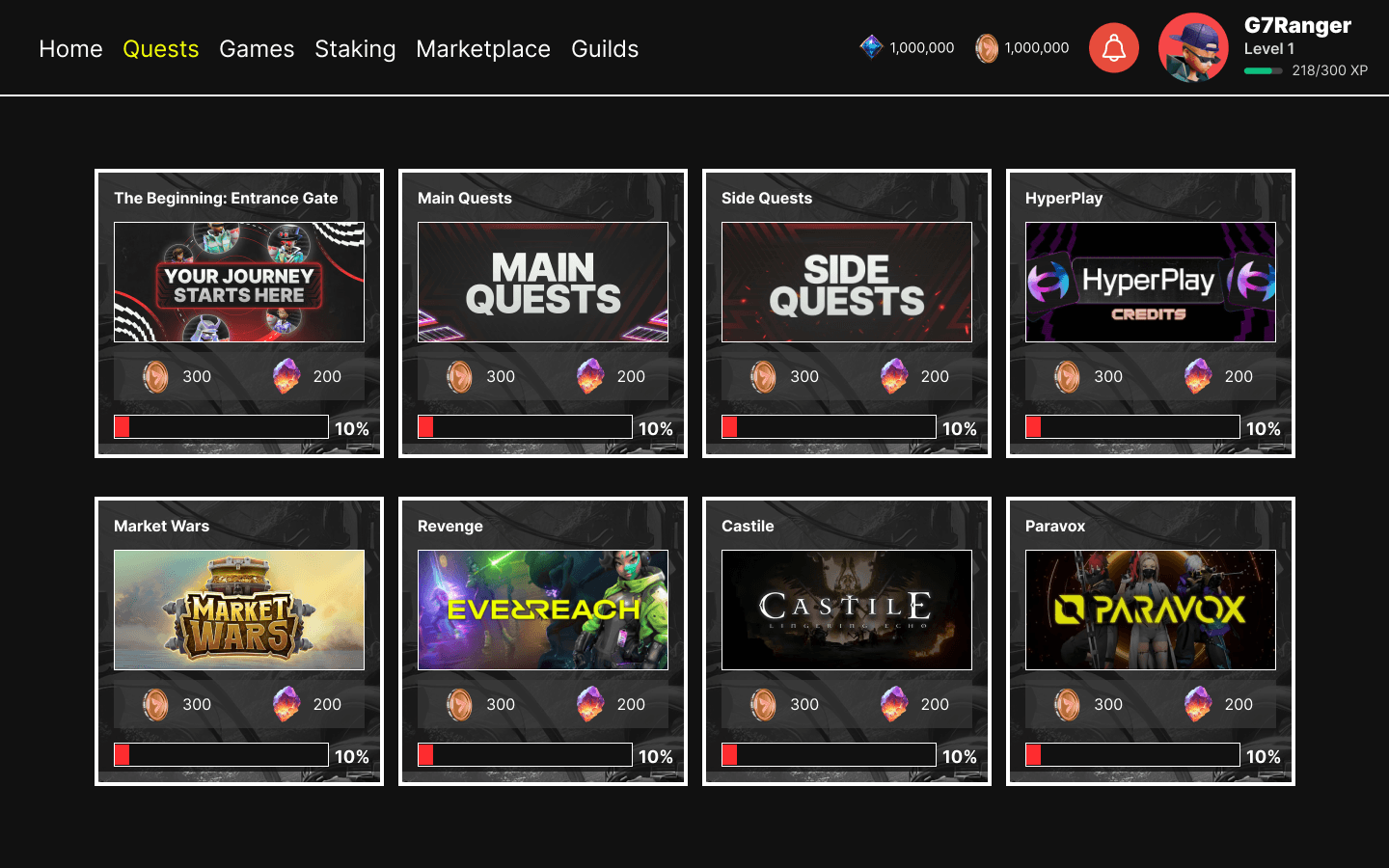1389x868 pixels.
Task: Click the coin icon on Market Wars card
Action: pos(155,704)
